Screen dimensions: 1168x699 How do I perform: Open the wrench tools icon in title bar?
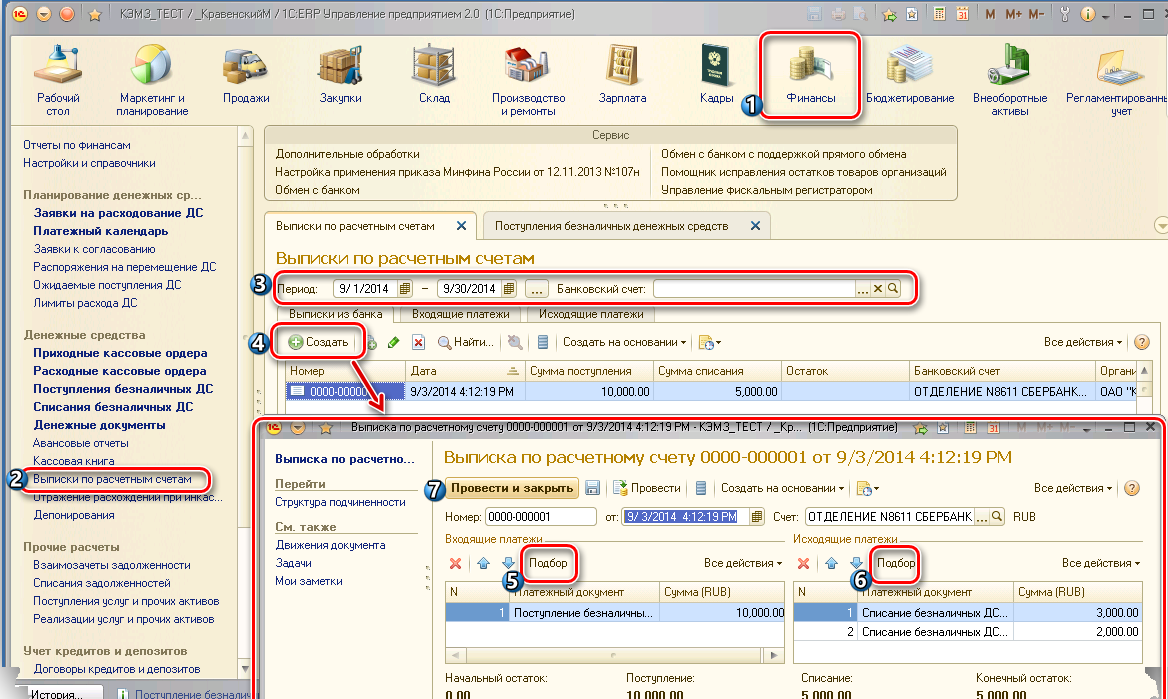[x=1064, y=14]
